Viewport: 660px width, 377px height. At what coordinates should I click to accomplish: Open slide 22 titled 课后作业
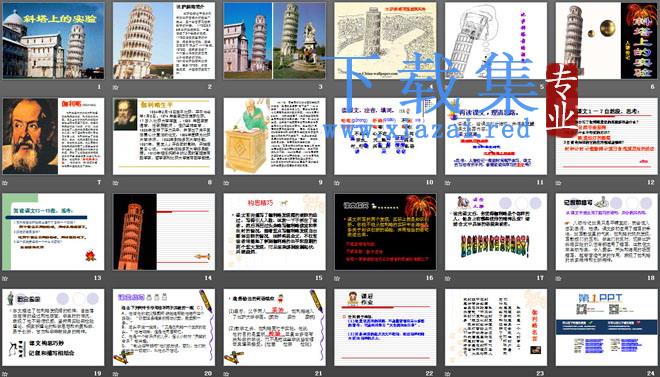coord(385,327)
